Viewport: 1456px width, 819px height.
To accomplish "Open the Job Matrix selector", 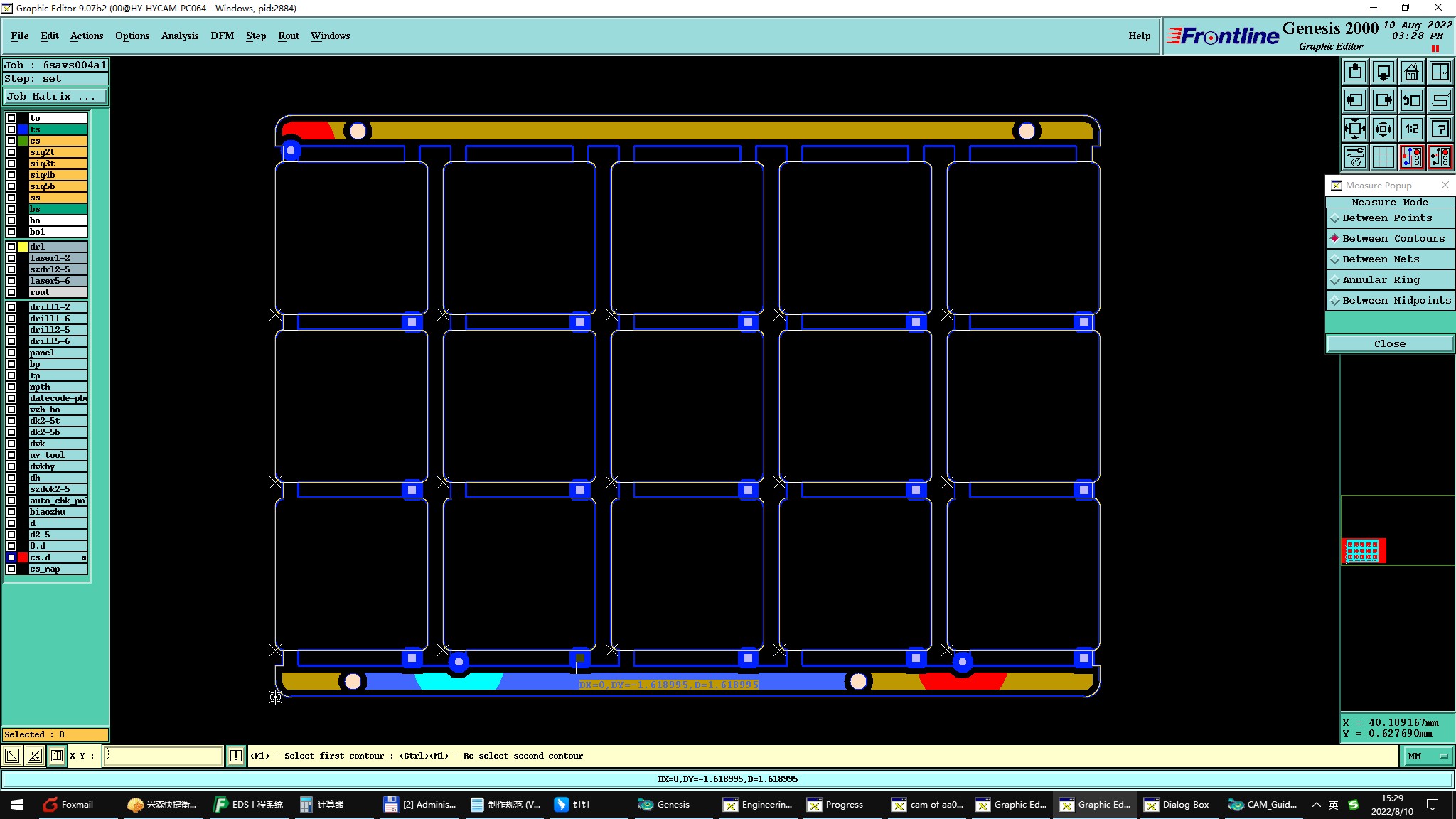I will click(x=55, y=97).
